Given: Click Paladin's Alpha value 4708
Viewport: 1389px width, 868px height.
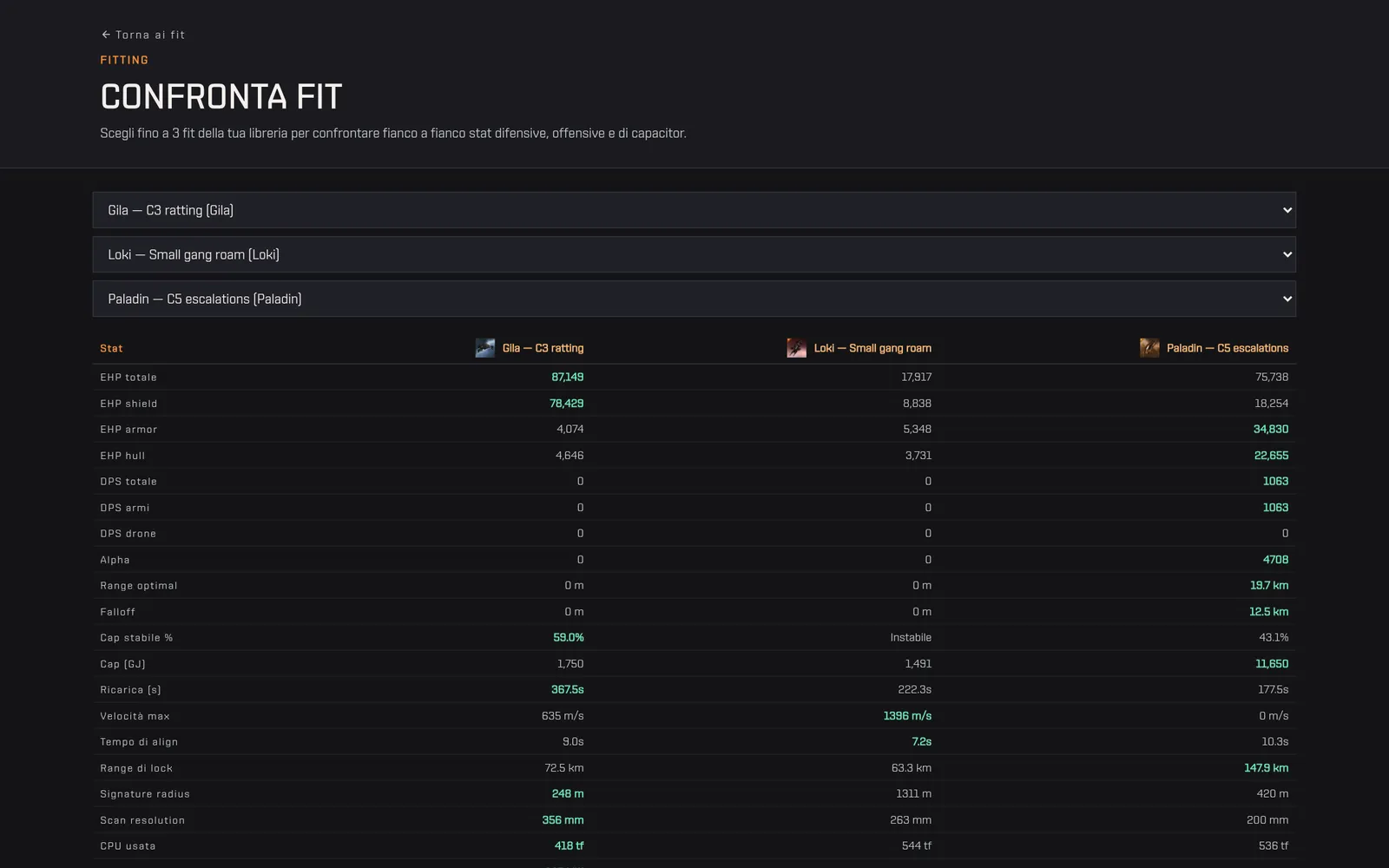Looking at the screenshot, I should 1276,559.
